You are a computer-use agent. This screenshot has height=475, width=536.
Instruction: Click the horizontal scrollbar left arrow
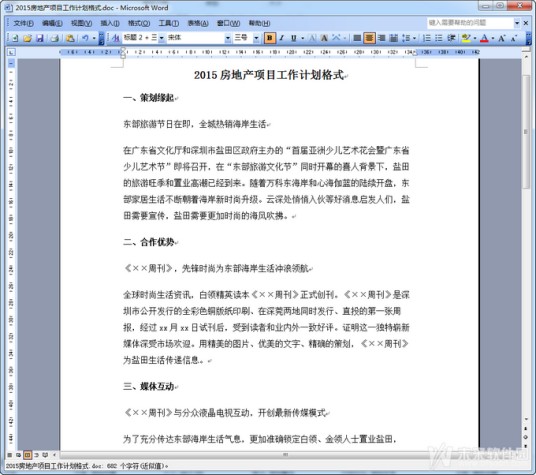click(x=54, y=455)
